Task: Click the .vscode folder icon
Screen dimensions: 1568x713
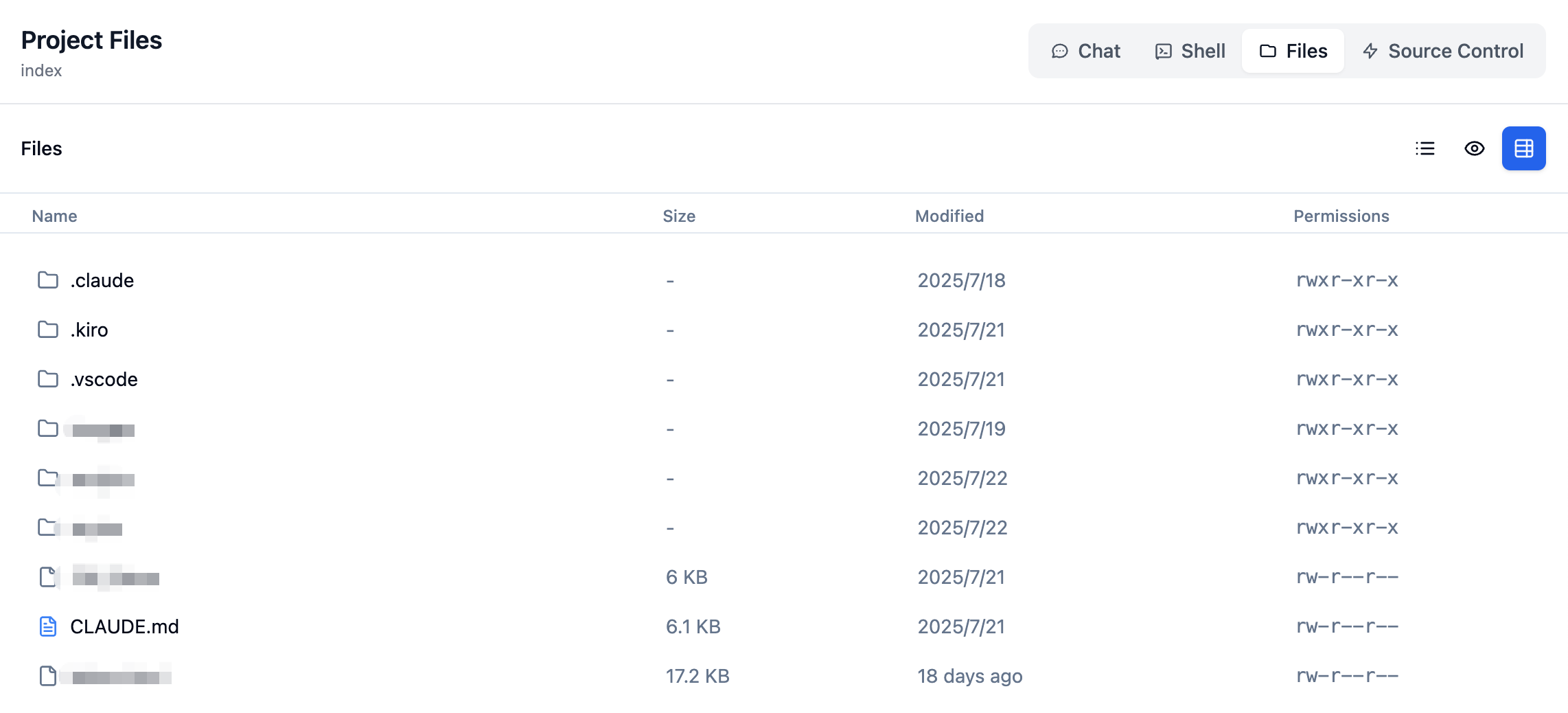Action: pyautogui.click(x=48, y=379)
